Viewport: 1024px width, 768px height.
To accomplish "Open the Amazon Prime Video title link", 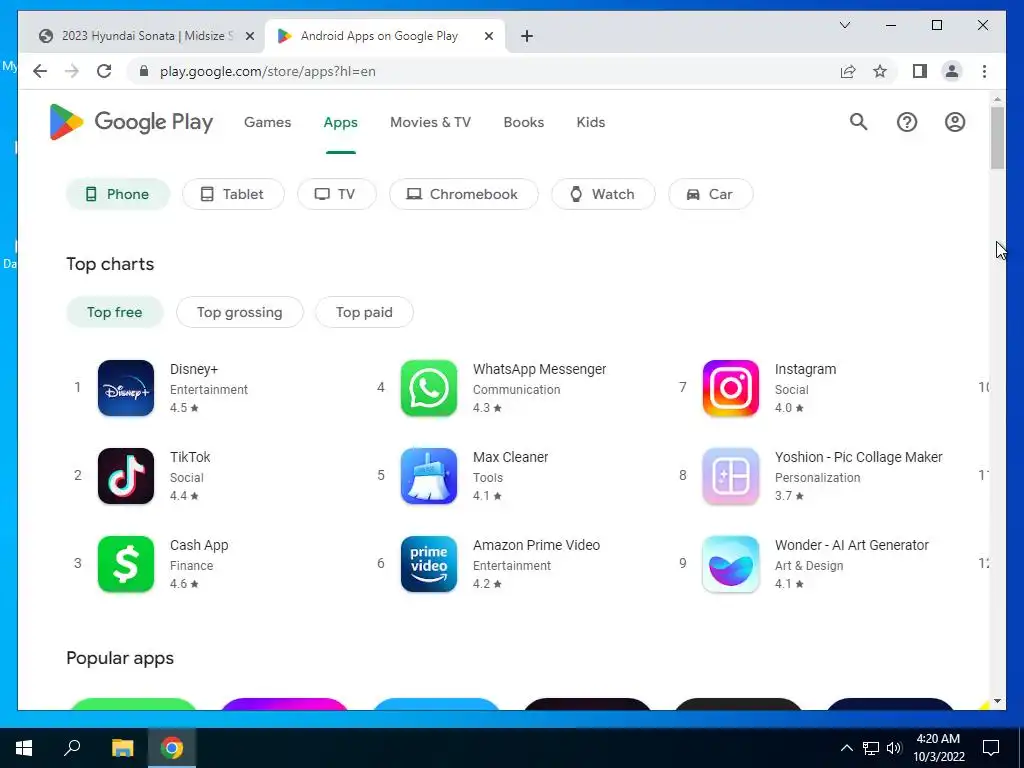I will coord(536,545).
